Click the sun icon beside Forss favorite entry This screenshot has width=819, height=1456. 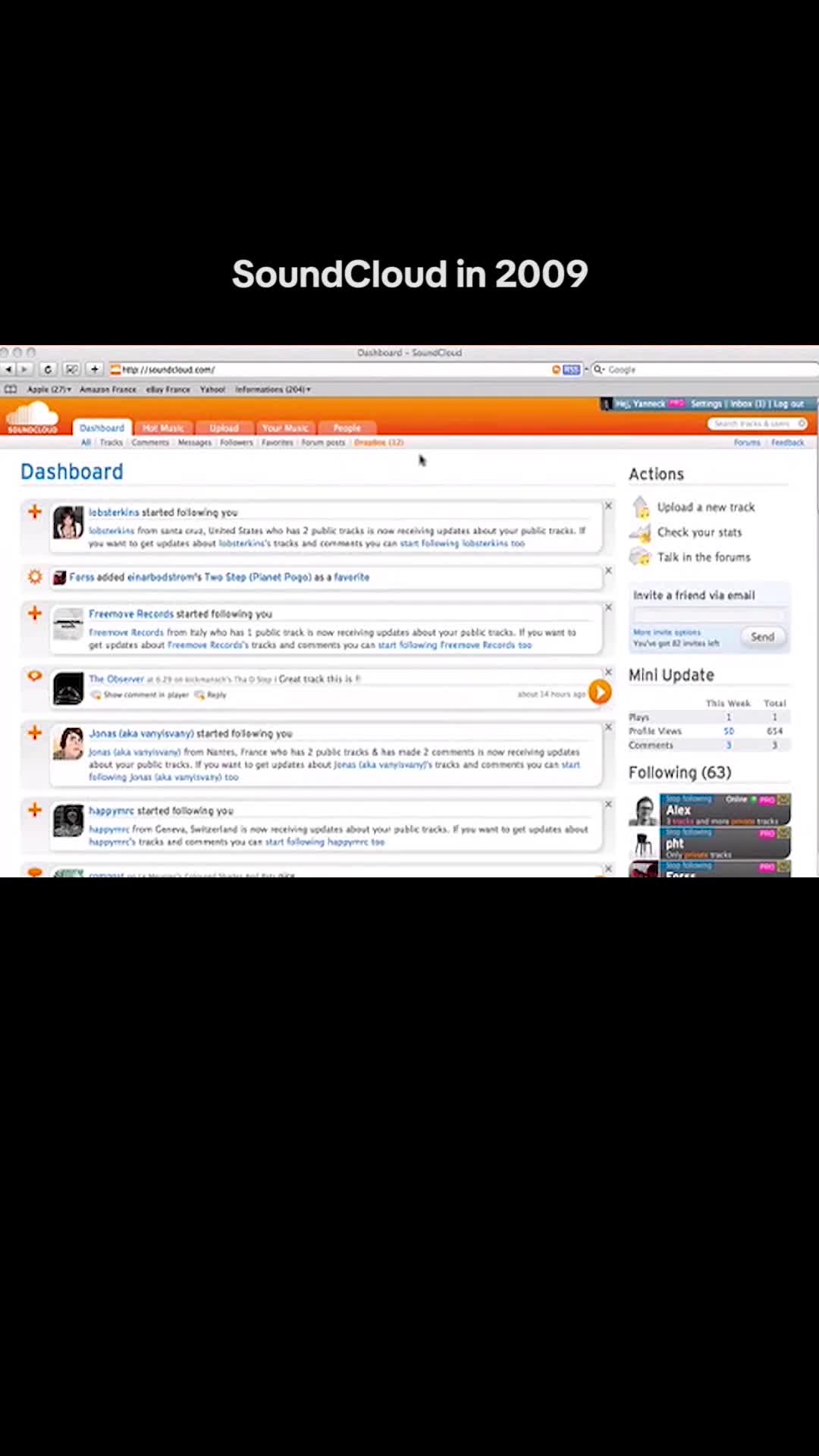click(35, 577)
